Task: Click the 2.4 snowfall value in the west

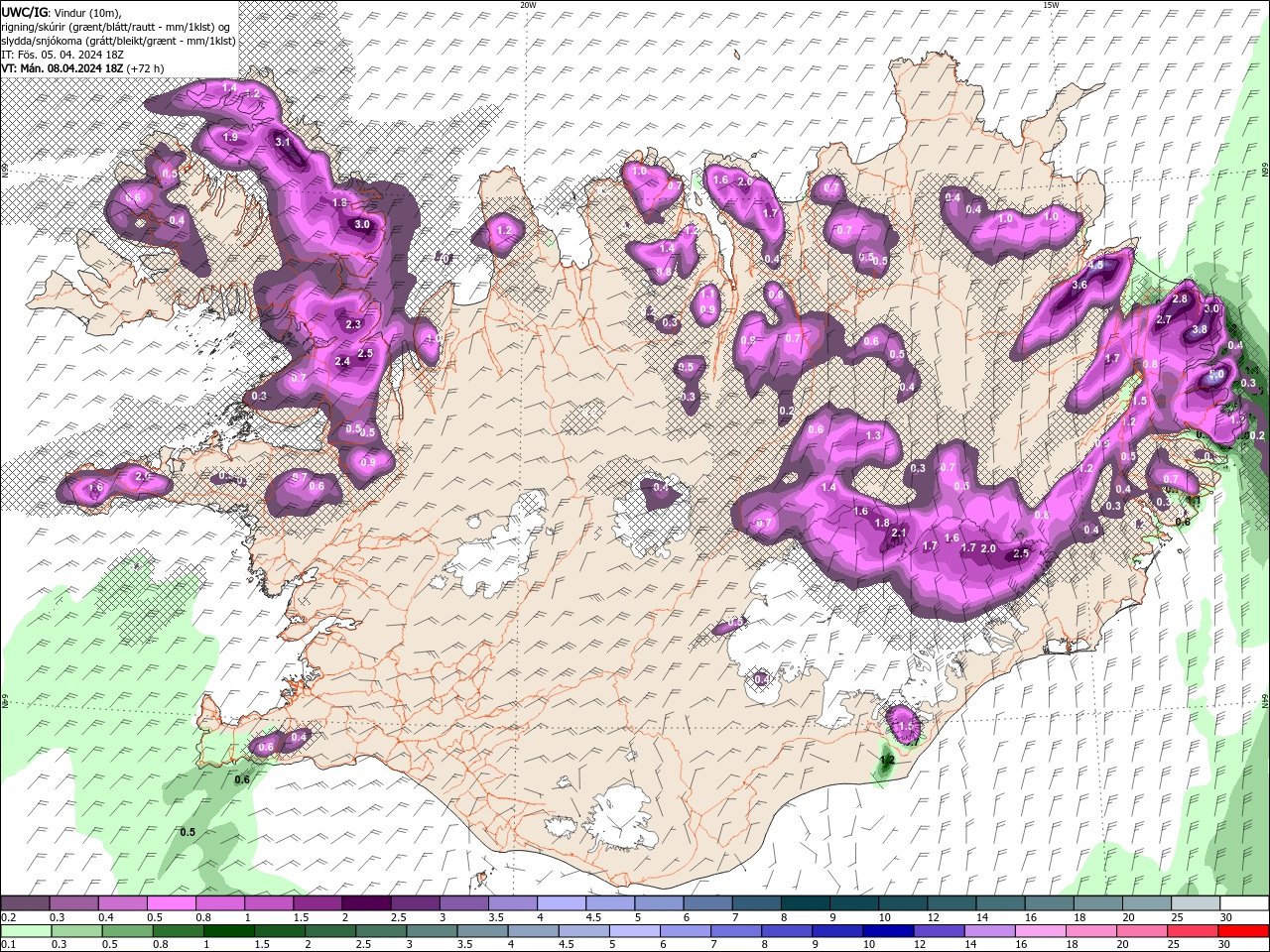Action: (342, 362)
